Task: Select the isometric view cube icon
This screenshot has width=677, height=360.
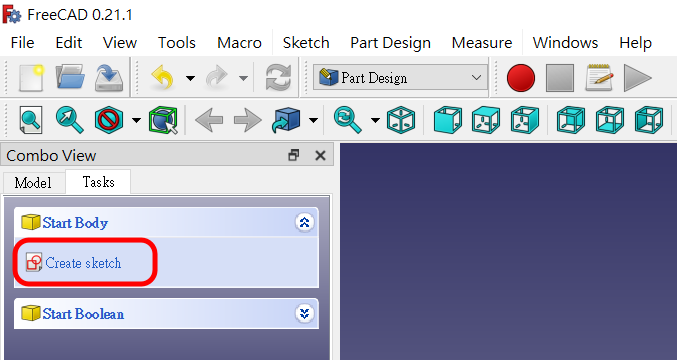Action: (401, 120)
